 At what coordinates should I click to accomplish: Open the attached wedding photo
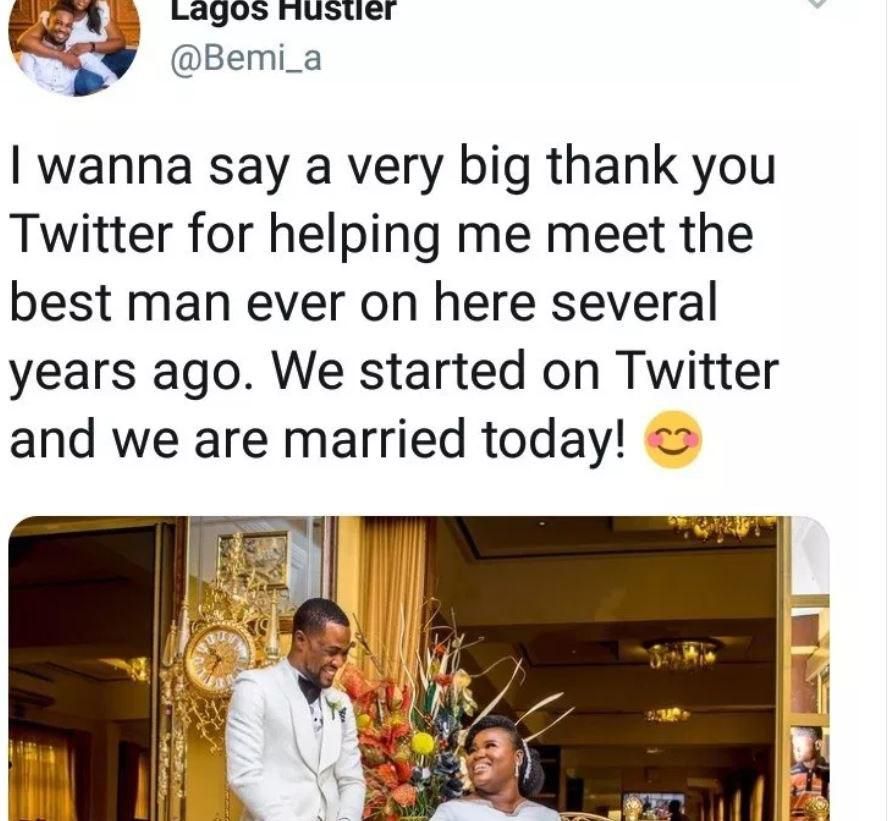pyautogui.click(x=420, y=668)
